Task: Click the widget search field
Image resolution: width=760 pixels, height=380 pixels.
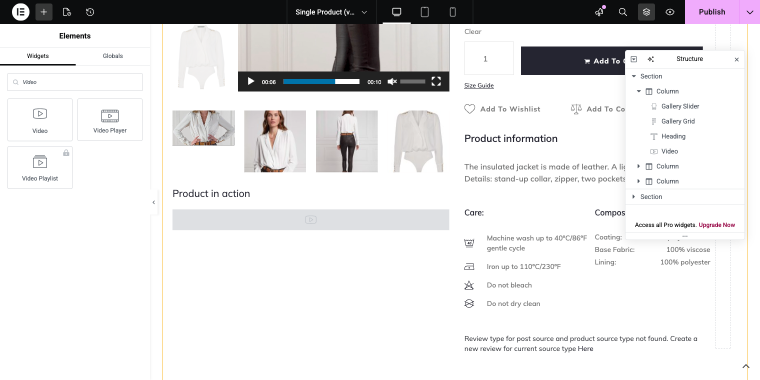Action: (75, 82)
